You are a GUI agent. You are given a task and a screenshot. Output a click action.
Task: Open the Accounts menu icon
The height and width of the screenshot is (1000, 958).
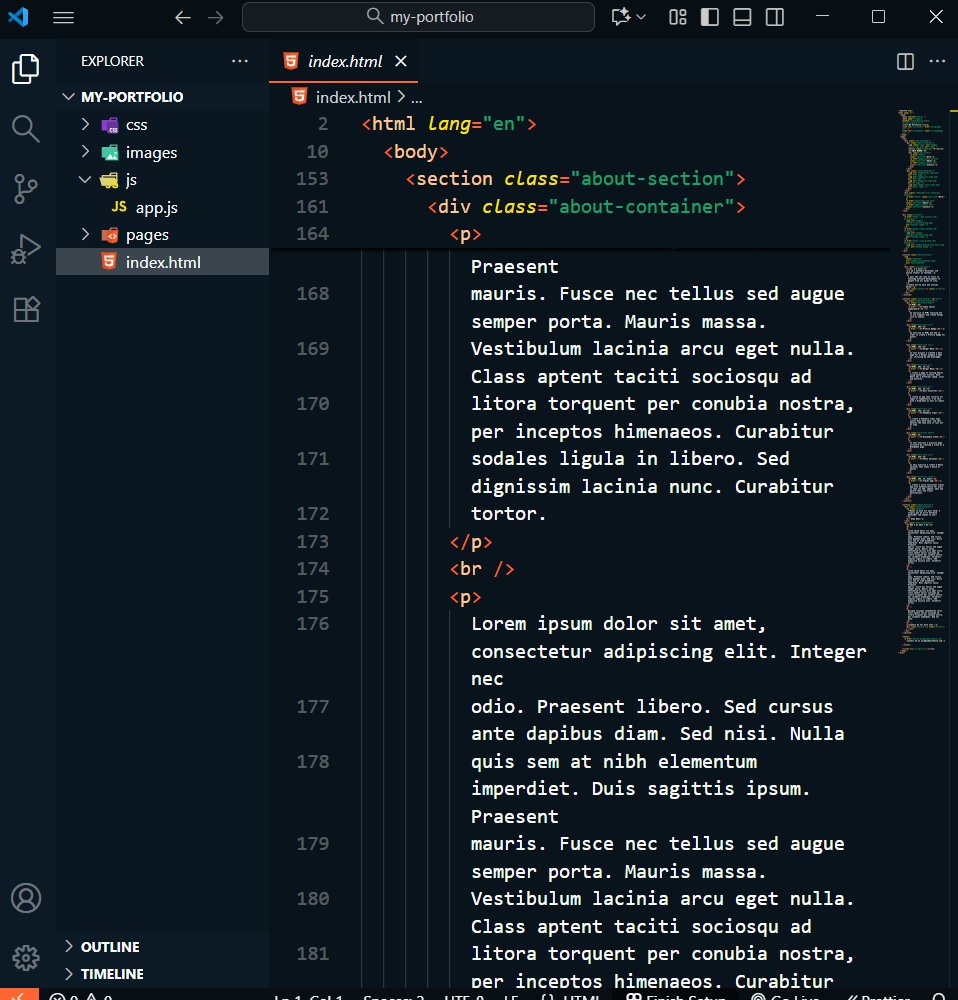click(x=26, y=898)
